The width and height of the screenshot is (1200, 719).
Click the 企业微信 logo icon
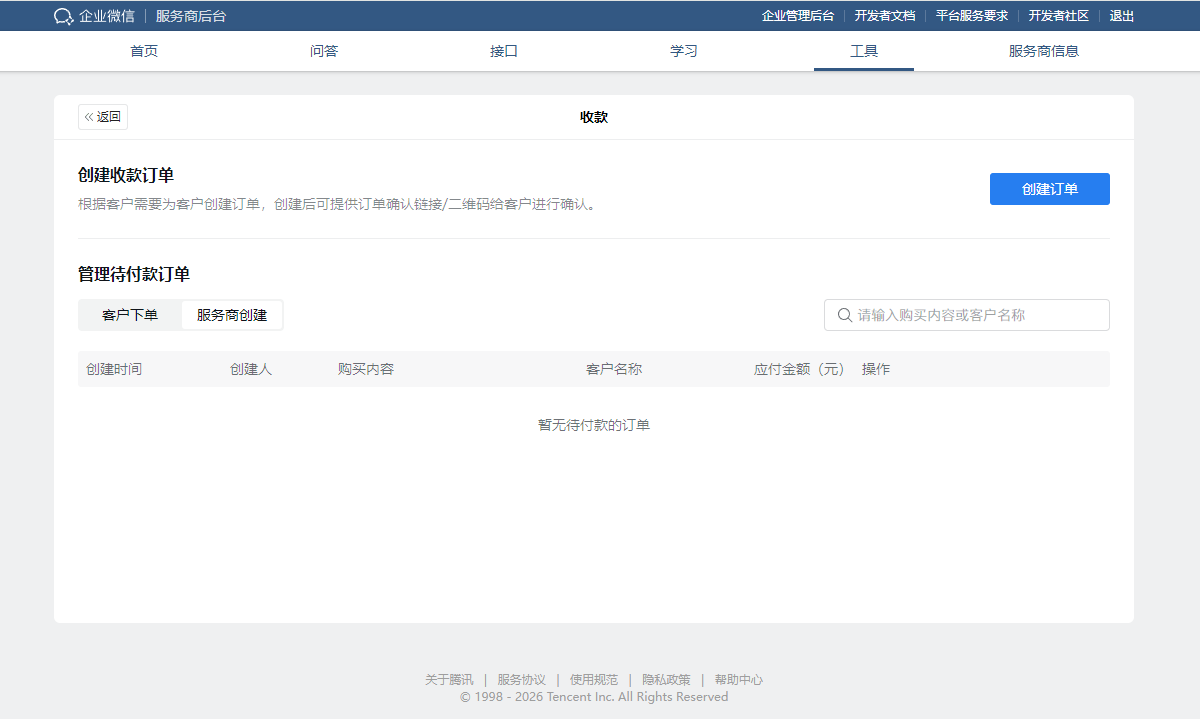coord(63,16)
